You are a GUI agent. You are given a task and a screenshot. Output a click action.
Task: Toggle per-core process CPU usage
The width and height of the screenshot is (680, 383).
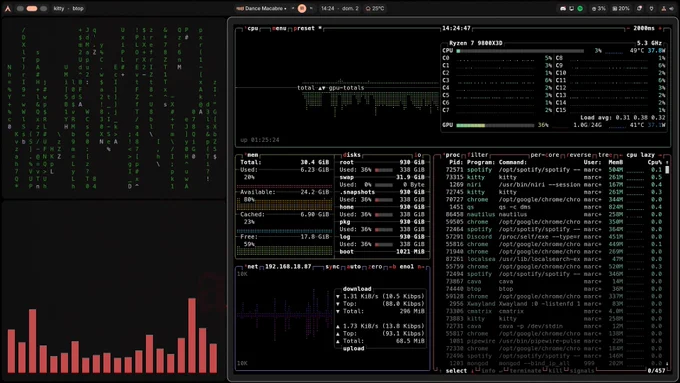pos(544,155)
